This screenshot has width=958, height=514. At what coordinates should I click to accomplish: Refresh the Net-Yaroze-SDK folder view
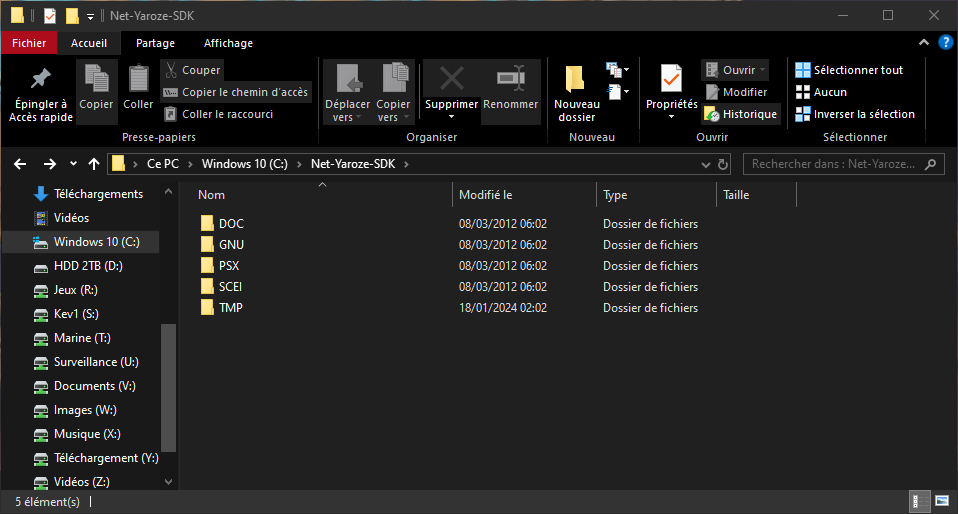click(x=723, y=164)
